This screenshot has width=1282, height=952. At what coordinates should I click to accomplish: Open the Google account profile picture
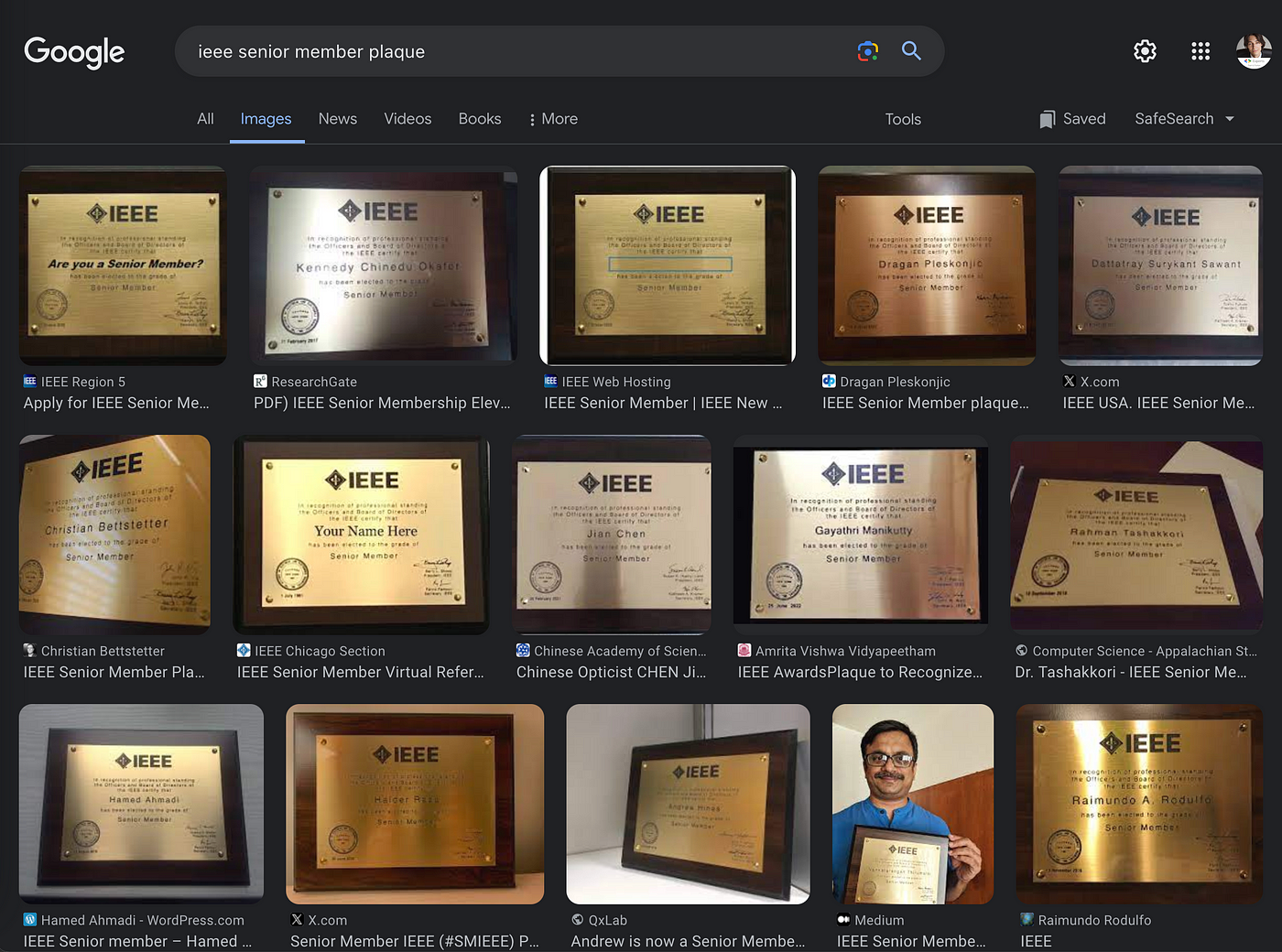pyautogui.click(x=1254, y=51)
